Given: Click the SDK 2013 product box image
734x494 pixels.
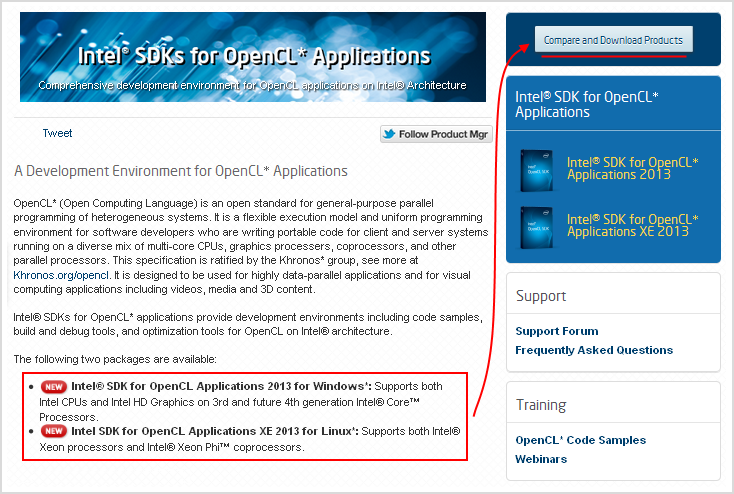Looking at the screenshot, I should click(x=537, y=170).
